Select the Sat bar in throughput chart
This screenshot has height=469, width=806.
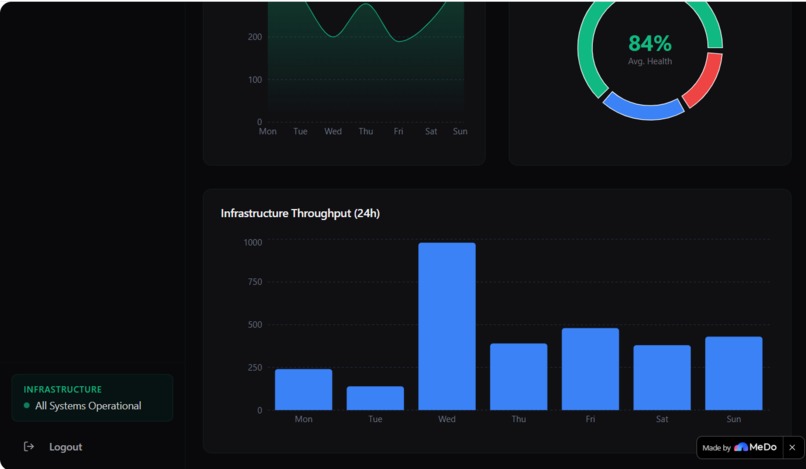point(662,377)
